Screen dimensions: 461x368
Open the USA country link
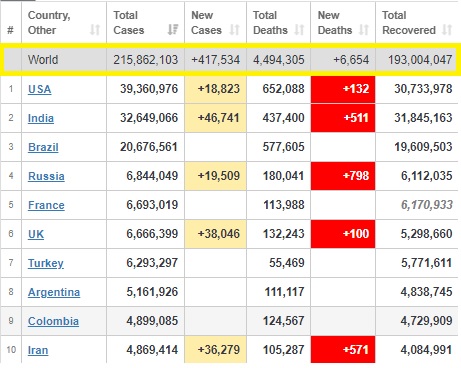[x=40, y=89]
